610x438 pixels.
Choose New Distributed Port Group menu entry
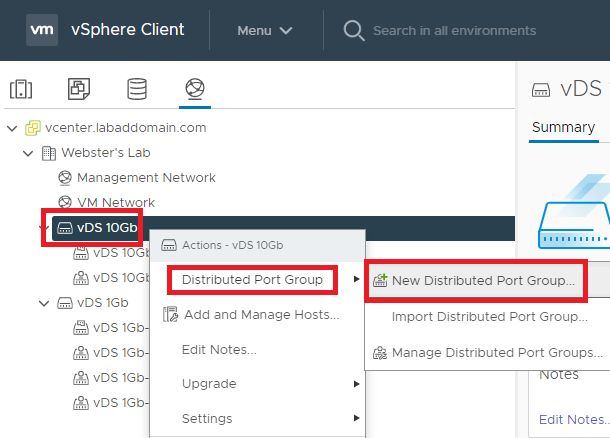point(482,281)
